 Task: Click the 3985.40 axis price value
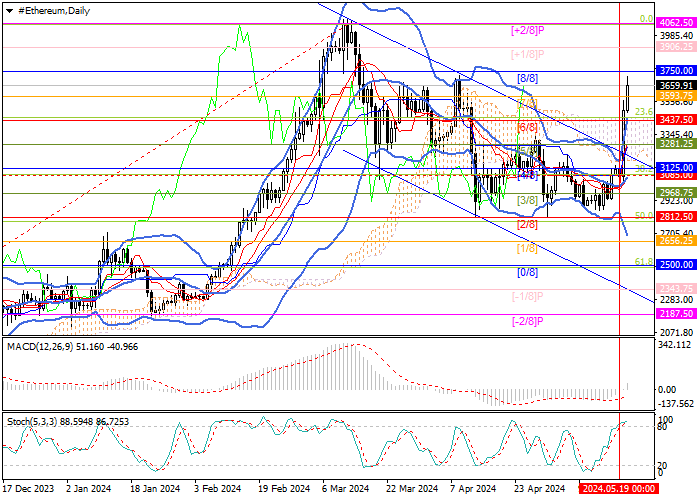677,35
